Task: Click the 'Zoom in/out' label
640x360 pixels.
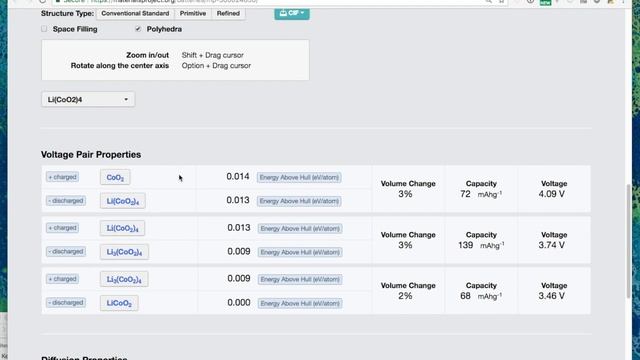Action: coord(147,55)
